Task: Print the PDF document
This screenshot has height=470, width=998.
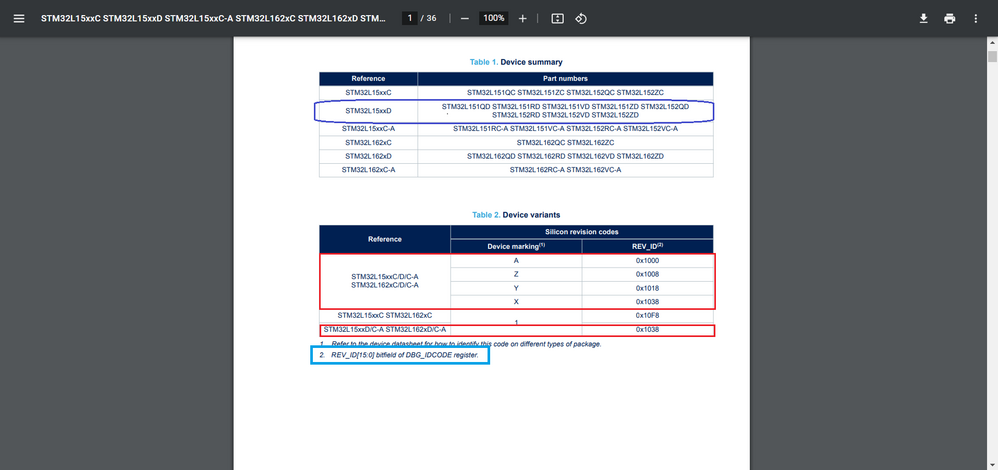Action: 950,18
